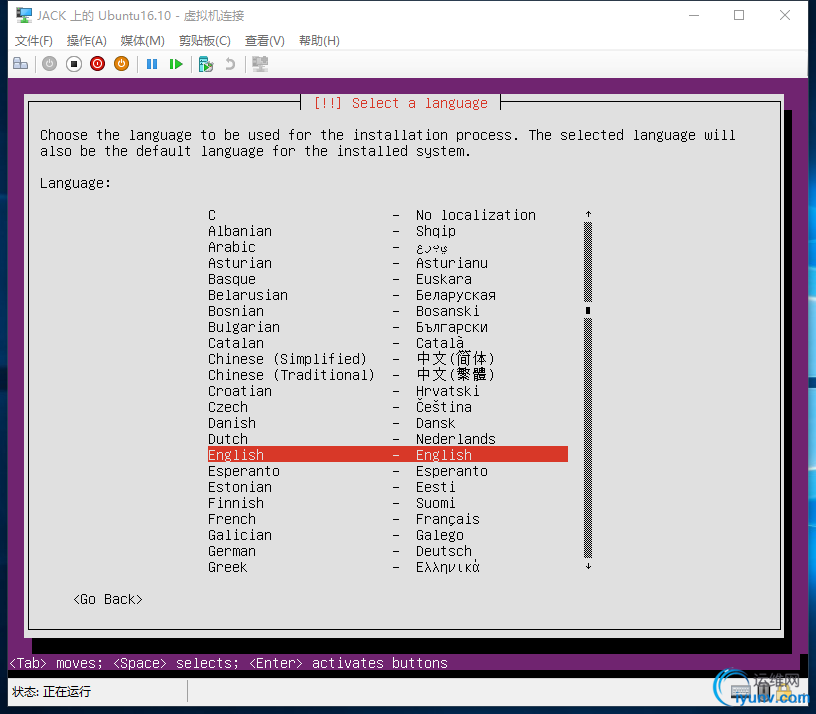Maximize the virtual machine connection window
This screenshot has height=714, width=816.
click(x=739, y=16)
